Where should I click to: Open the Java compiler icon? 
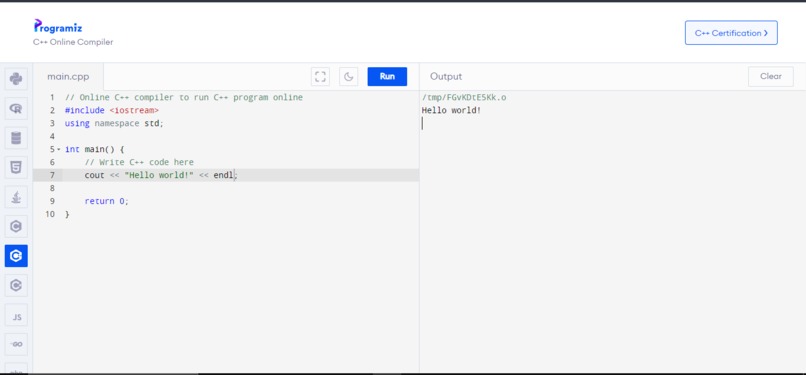tap(16, 197)
